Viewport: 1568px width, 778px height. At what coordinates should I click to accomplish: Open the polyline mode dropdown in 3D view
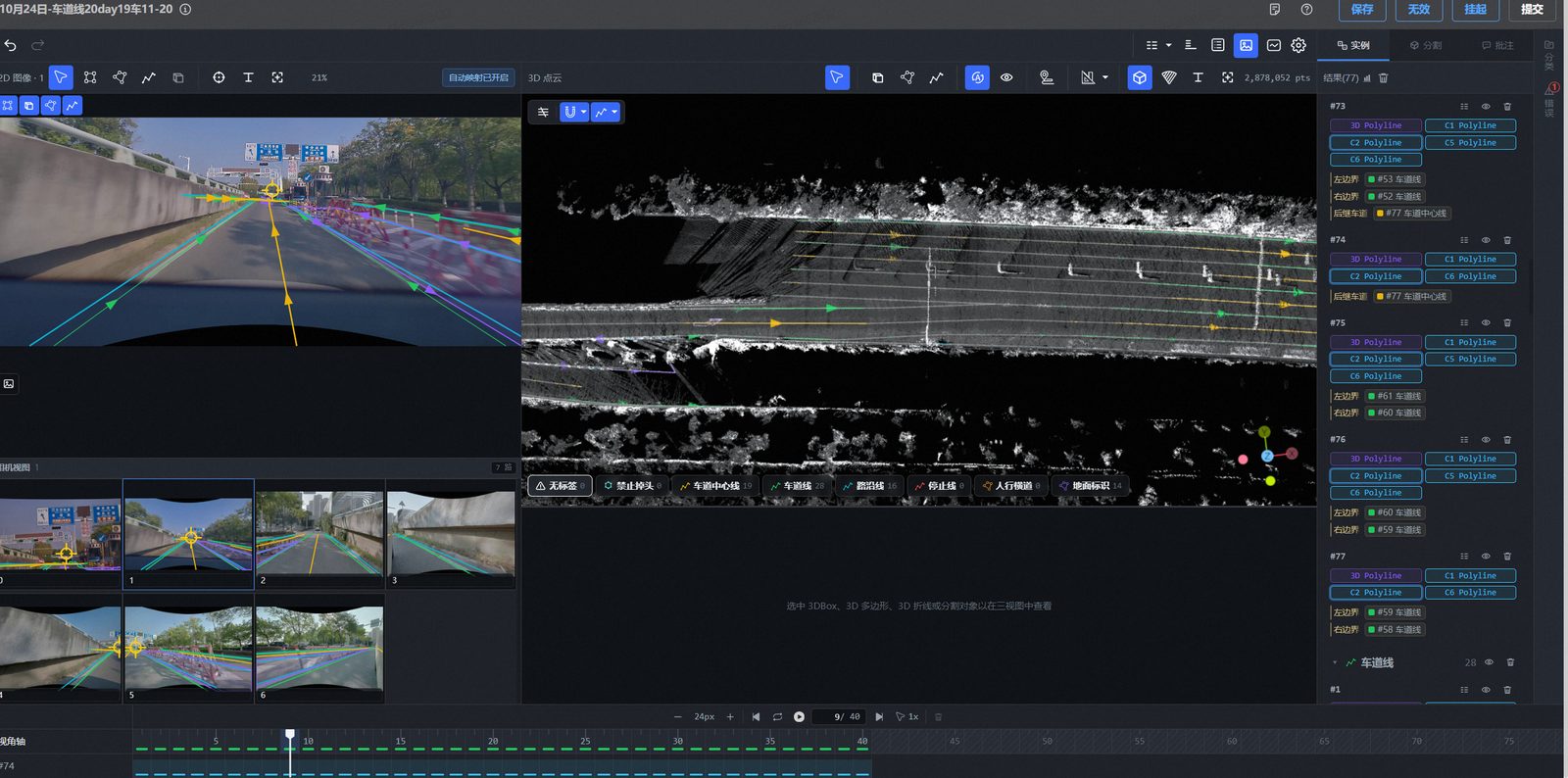(614, 112)
